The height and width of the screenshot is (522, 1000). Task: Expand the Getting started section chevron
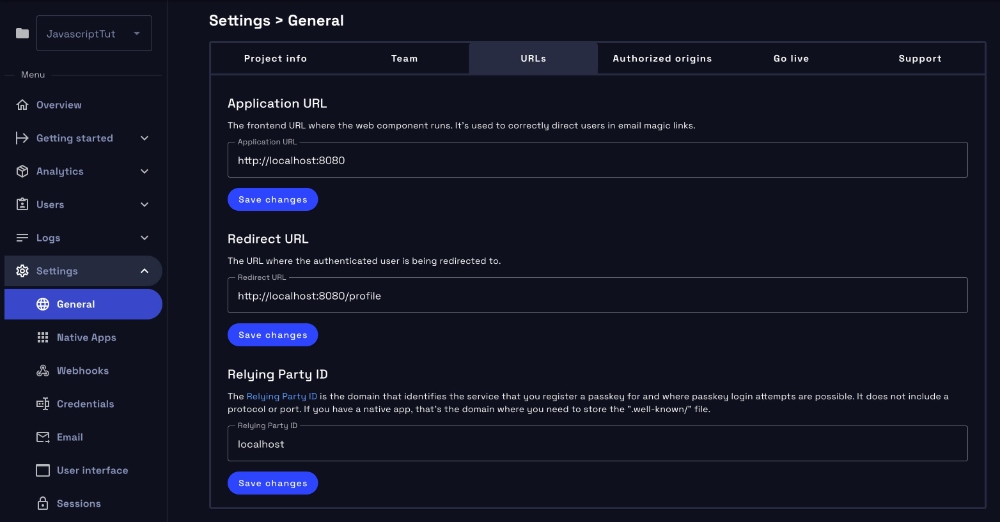coord(144,138)
